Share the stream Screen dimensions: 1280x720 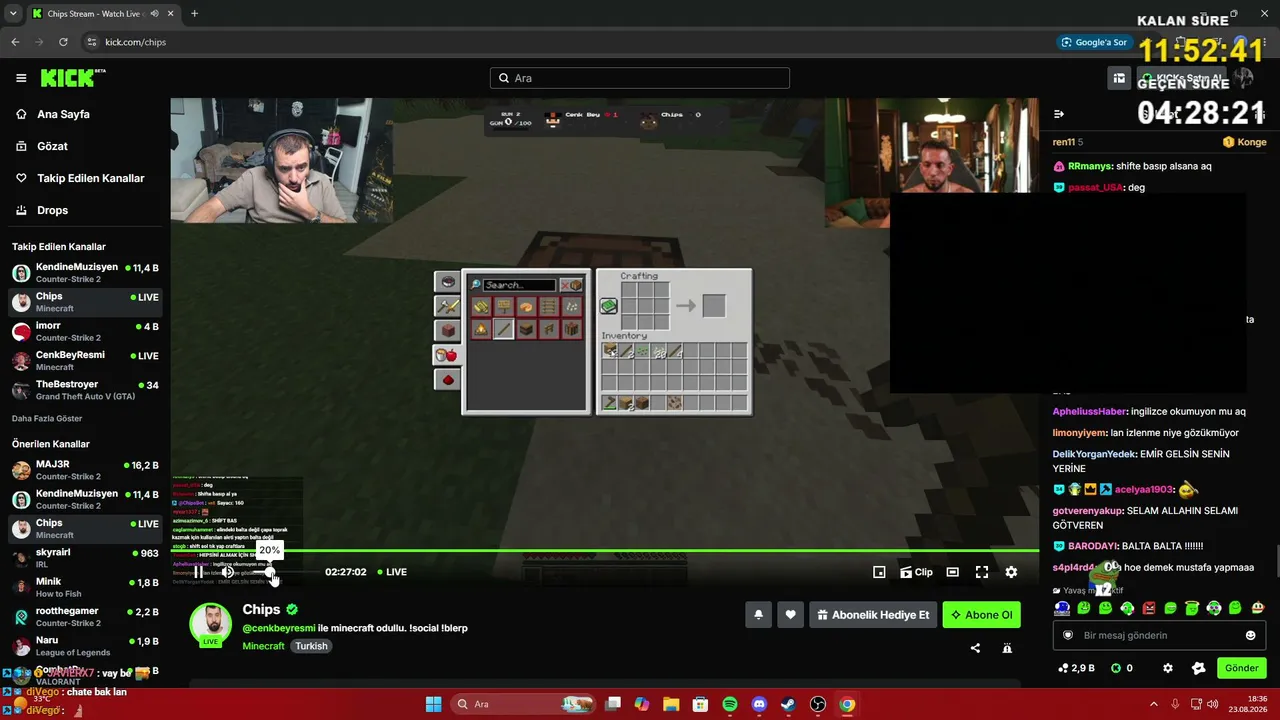point(975,648)
